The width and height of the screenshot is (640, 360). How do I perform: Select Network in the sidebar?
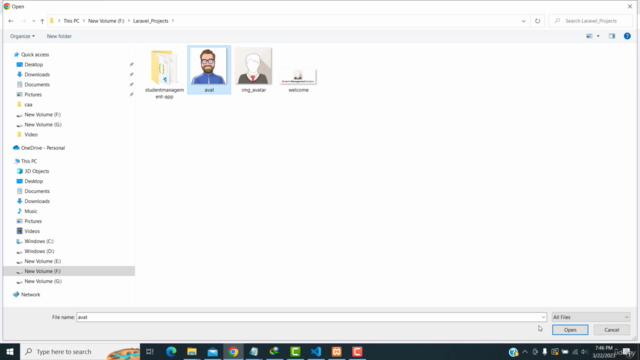click(x=31, y=294)
